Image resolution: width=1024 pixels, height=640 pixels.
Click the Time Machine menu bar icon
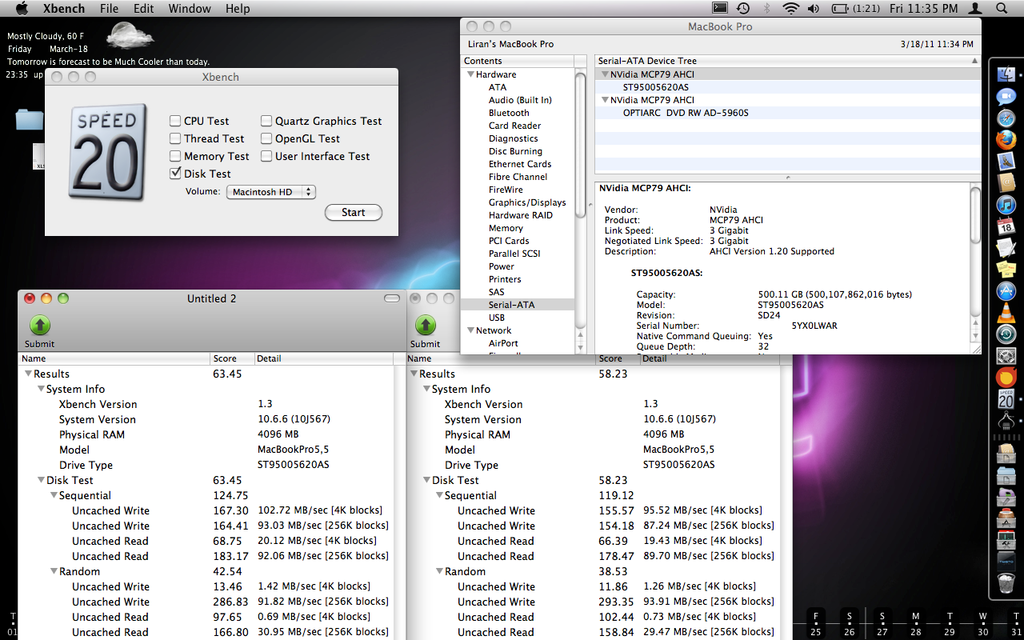[743, 8]
